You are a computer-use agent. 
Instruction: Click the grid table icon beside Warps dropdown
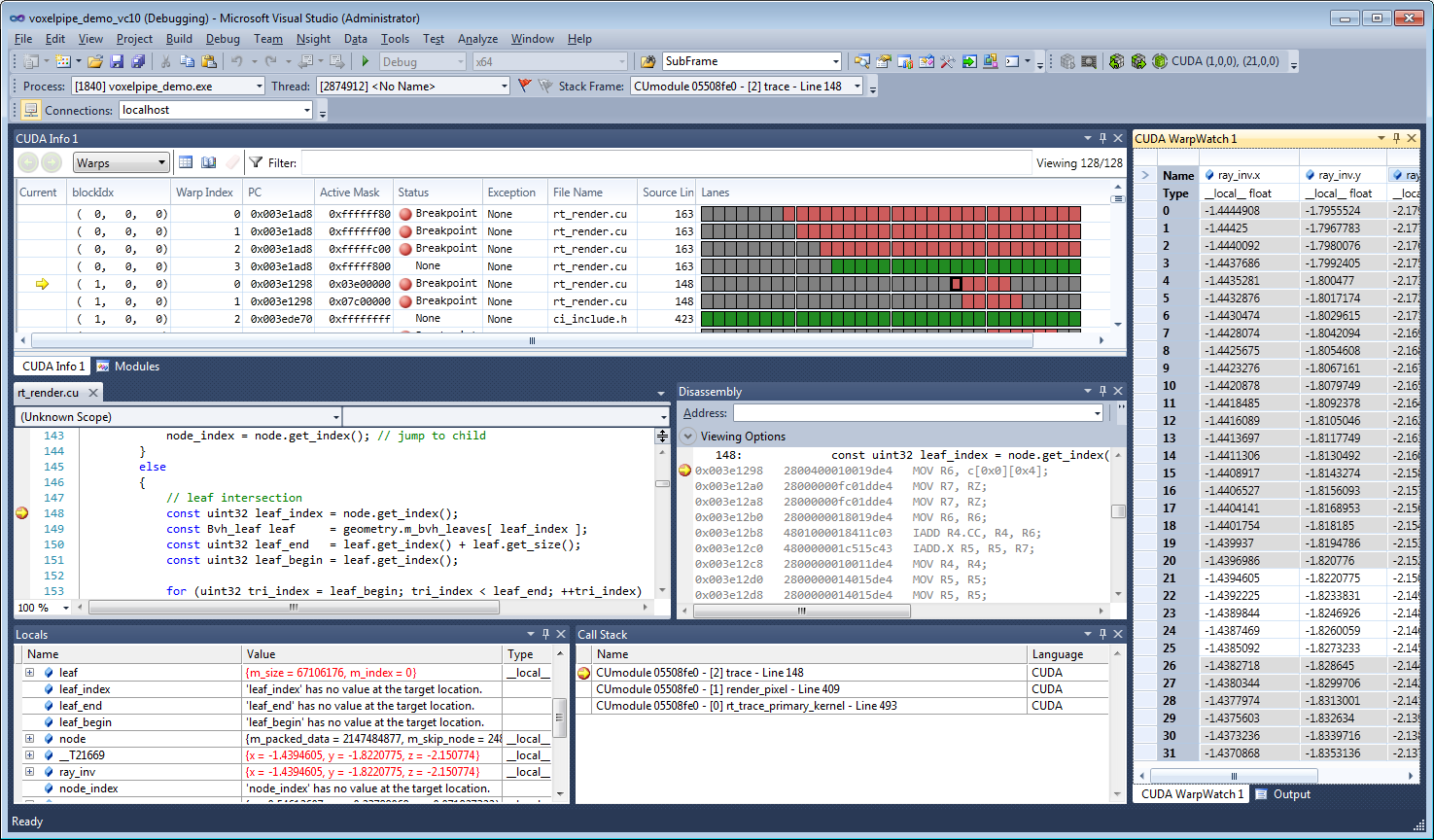point(186,162)
